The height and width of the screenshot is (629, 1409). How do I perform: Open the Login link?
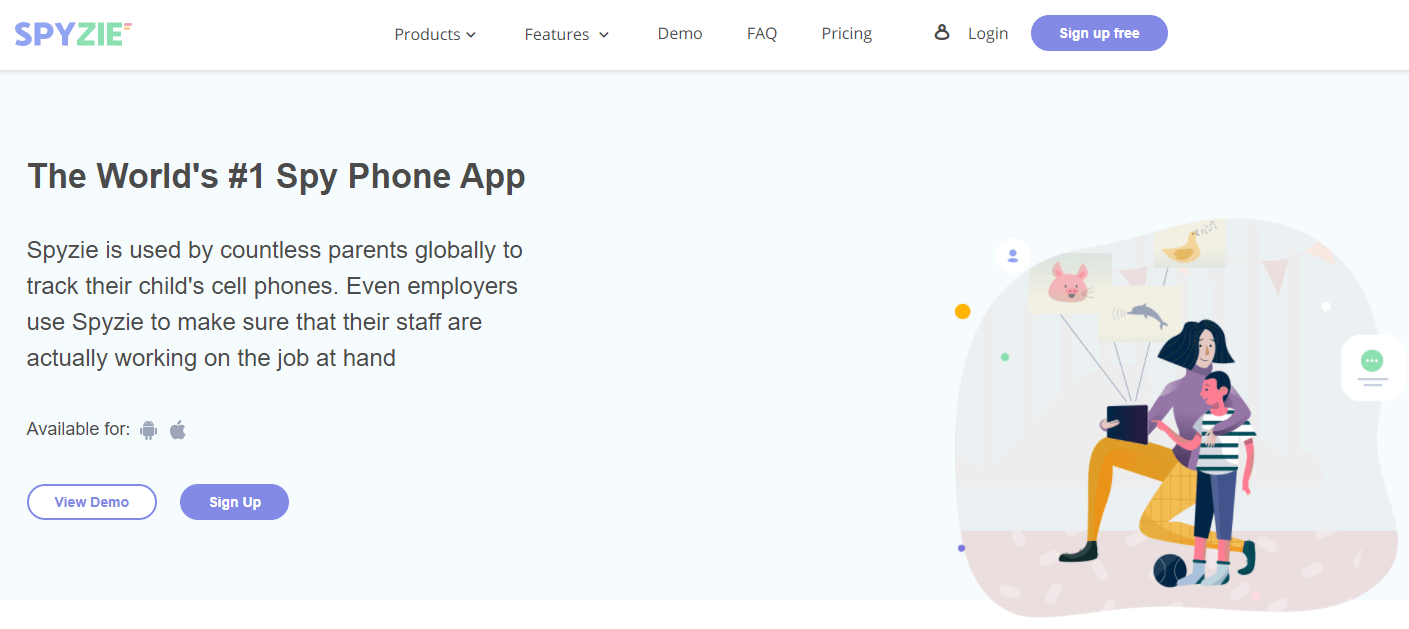pos(988,34)
